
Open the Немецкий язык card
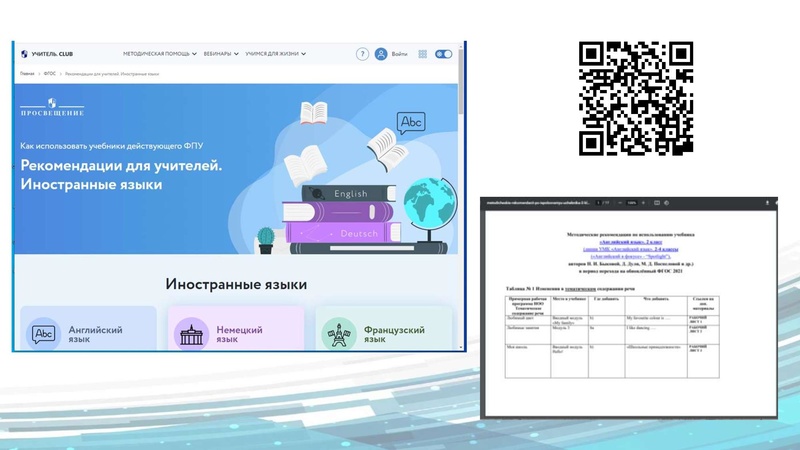click(236, 328)
